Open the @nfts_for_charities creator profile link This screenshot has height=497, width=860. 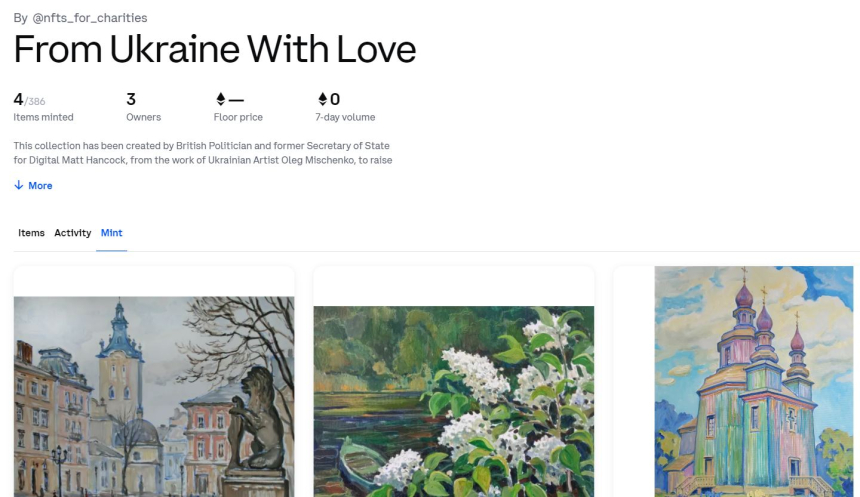coord(90,17)
